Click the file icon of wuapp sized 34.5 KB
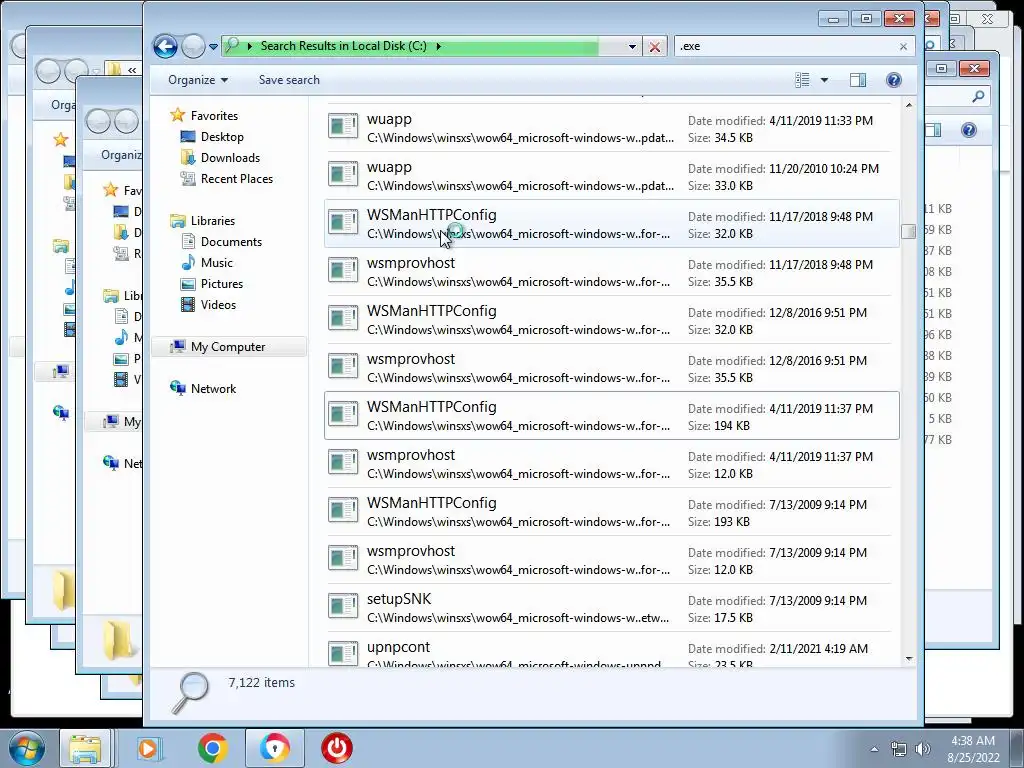Image resolution: width=1024 pixels, height=768 pixels. pyautogui.click(x=343, y=126)
